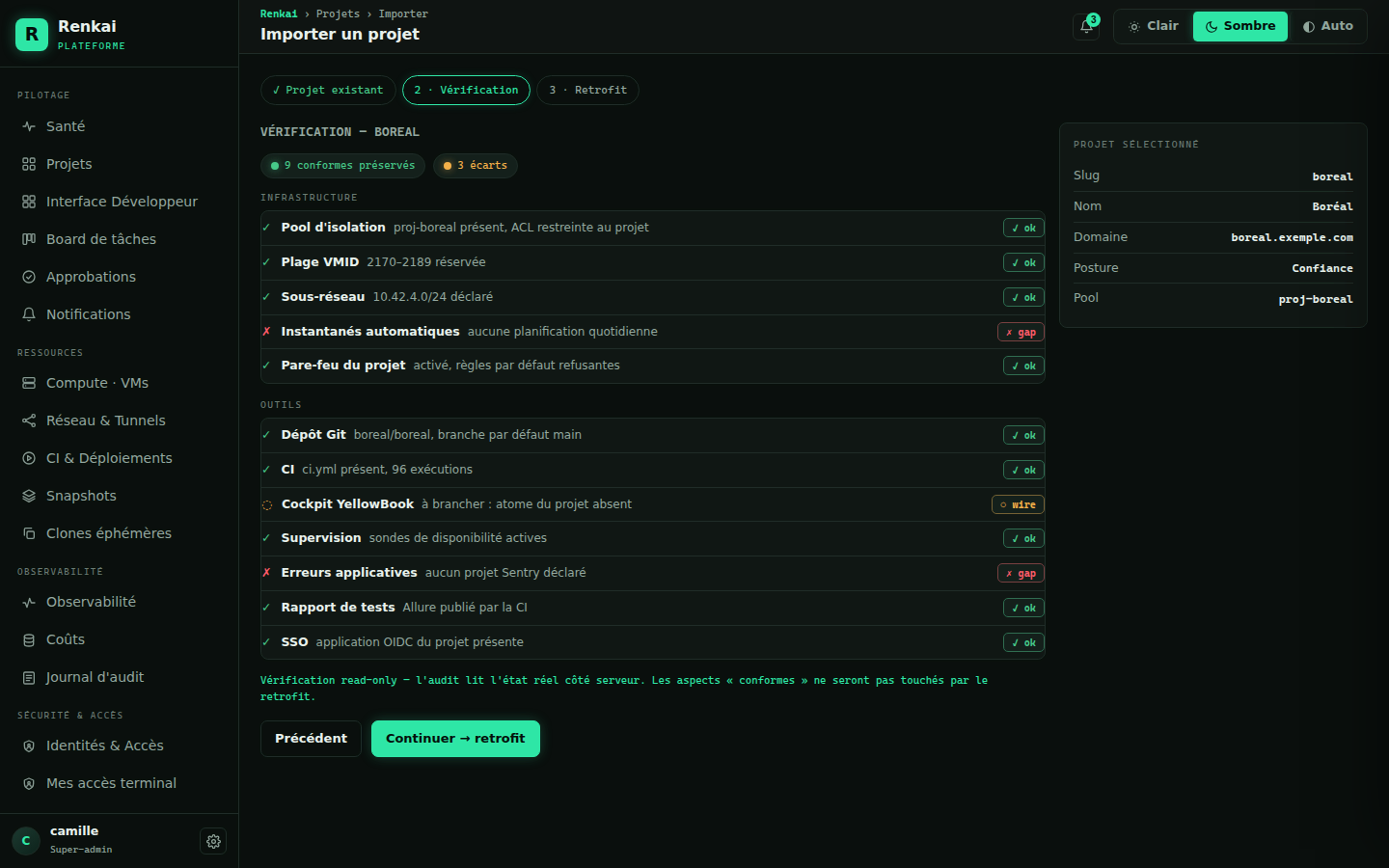Click the Mes accès terminal shield icon
Viewport: 1389px width, 868px height.
point(29,783)
